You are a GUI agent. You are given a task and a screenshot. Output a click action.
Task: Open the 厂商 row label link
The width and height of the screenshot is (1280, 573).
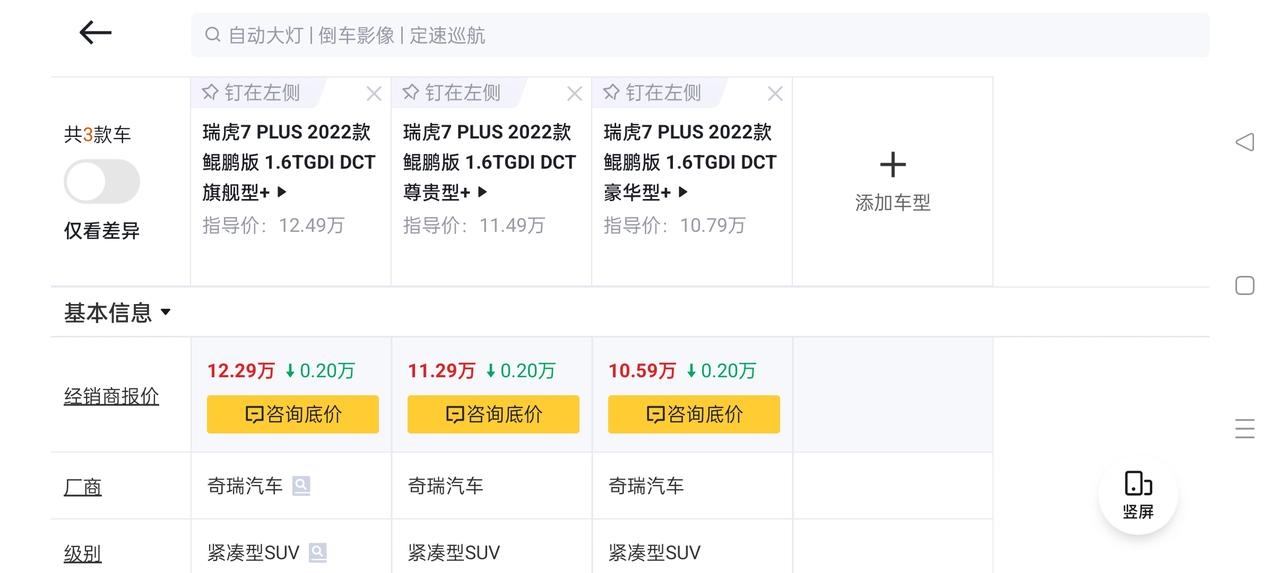point(83,487)
